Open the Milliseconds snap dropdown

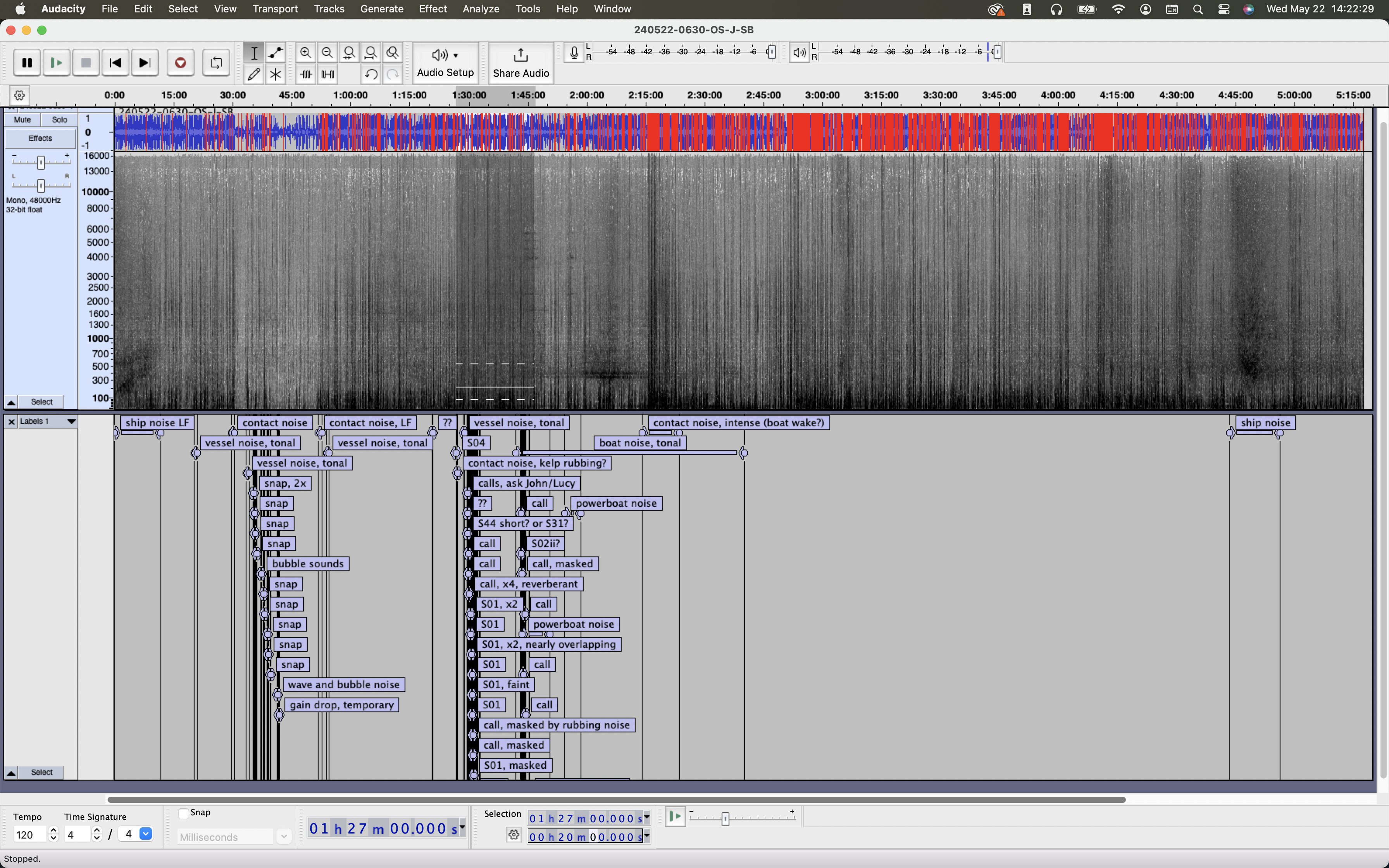click(284, 837)
